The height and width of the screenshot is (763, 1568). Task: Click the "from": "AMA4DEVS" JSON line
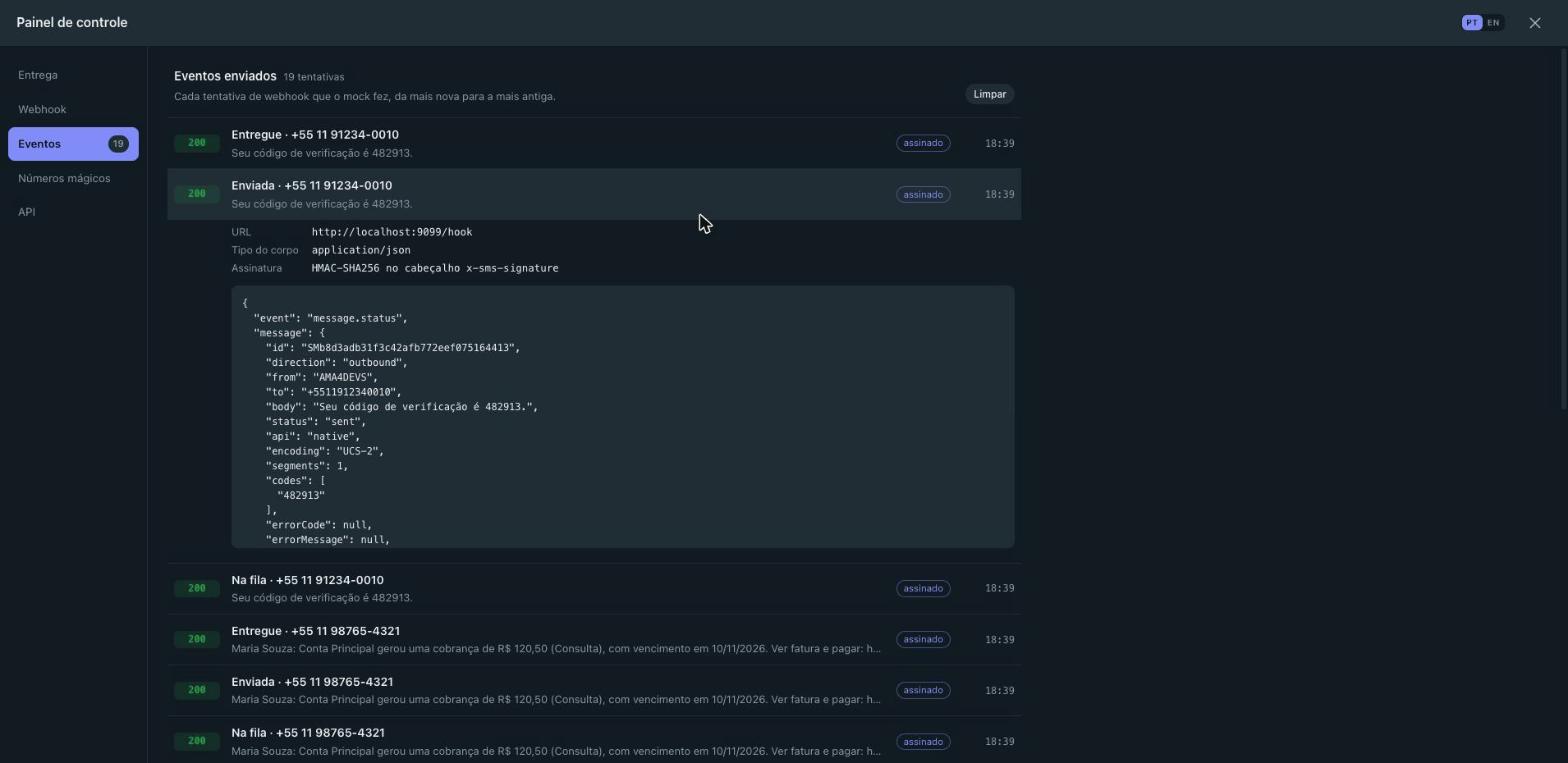tap(322, 377)
